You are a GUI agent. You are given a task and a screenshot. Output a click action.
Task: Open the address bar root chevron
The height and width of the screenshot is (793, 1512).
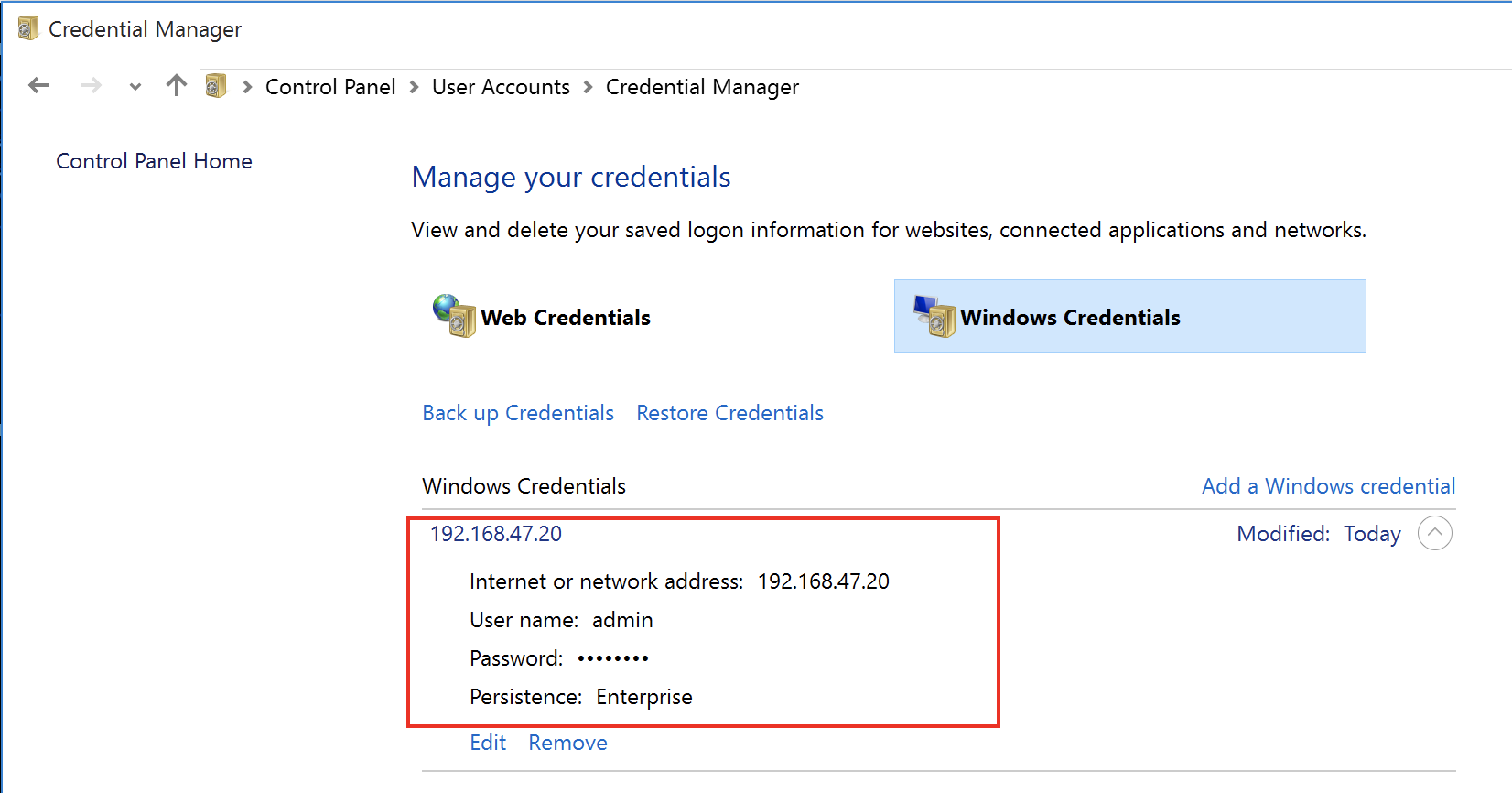pos(247,87)
